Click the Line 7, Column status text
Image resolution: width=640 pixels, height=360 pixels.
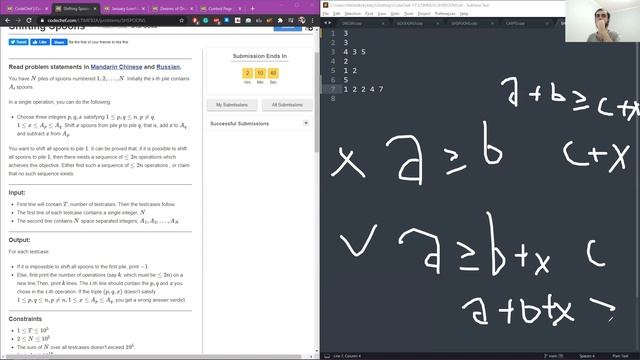click(347, 356)
